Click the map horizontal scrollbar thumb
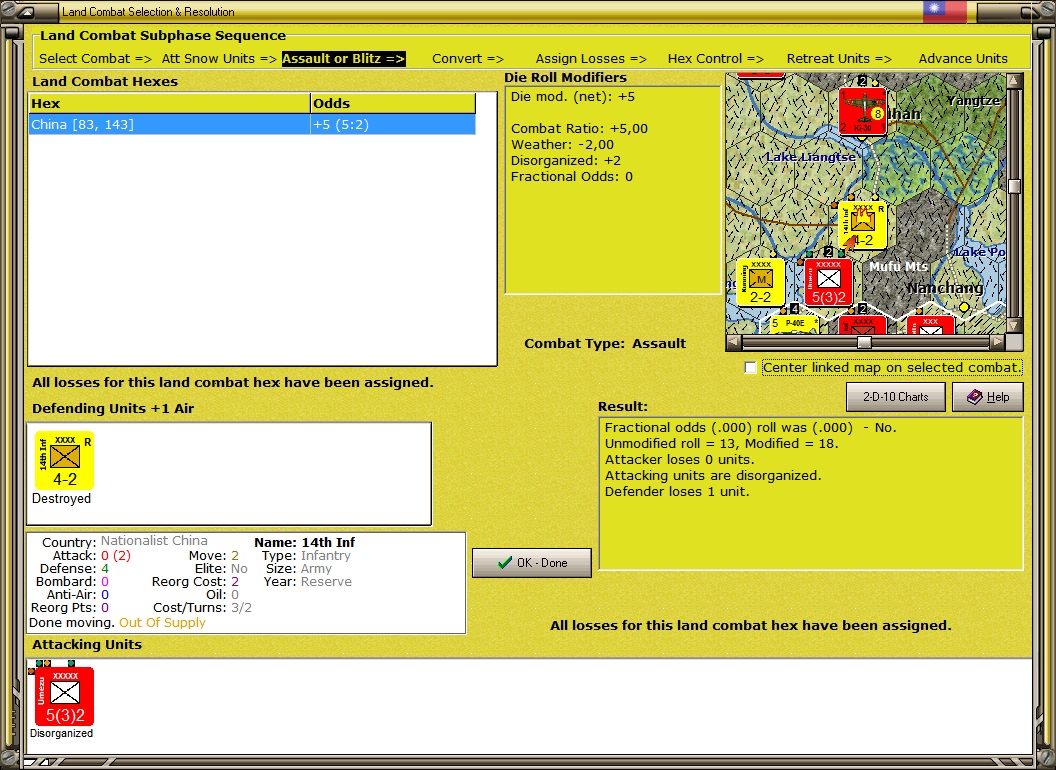Screen dimensions: 1056x770 tap(864, 342)
